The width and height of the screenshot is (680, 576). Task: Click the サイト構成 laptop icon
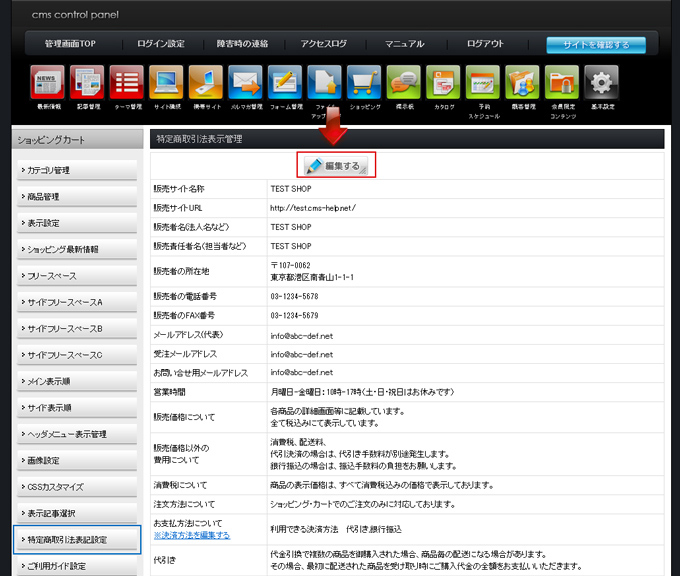pyautogui.click(x=166, y=82)
